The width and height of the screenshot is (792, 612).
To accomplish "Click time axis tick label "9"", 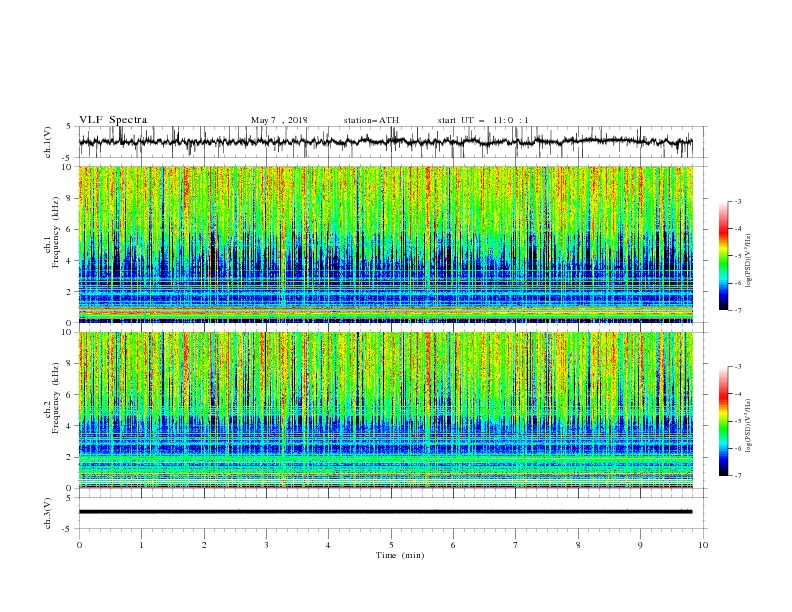I will [x=640, y=545].
